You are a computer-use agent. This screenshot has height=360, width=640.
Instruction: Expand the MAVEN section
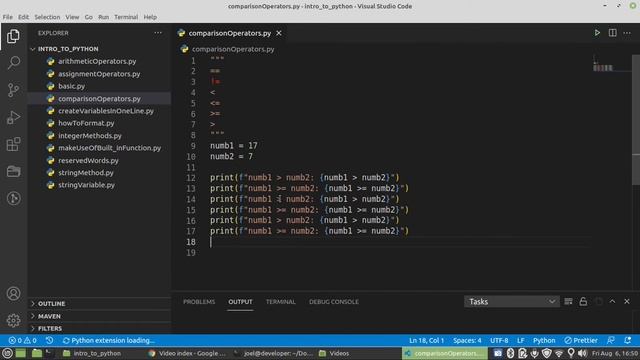click(x=49, y=316)
